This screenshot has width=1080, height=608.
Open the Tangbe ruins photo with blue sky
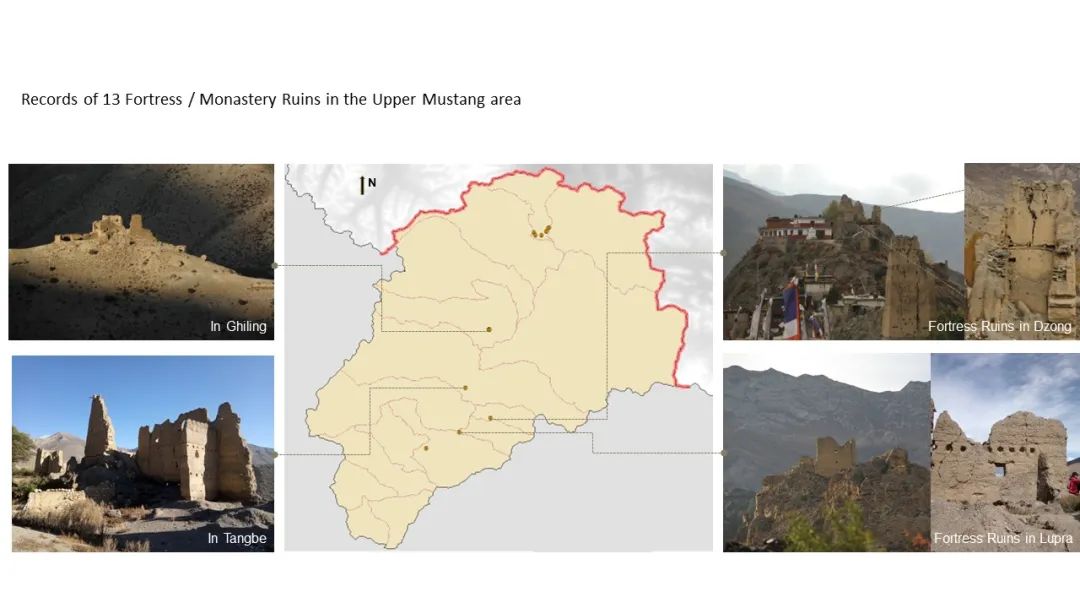click(143, 454)
